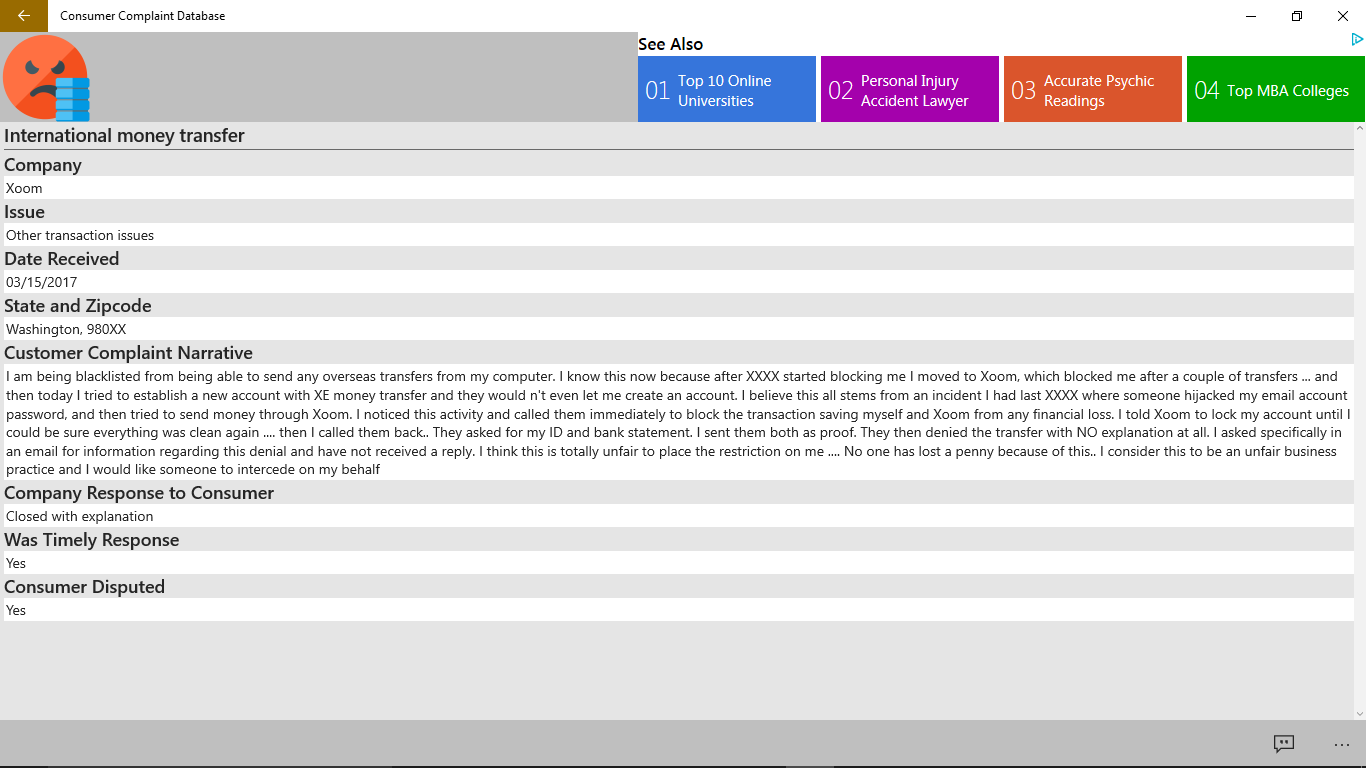Open Accurate Psychic Readings ad
Screen dimensions: 1366x768
point(1093,89)
